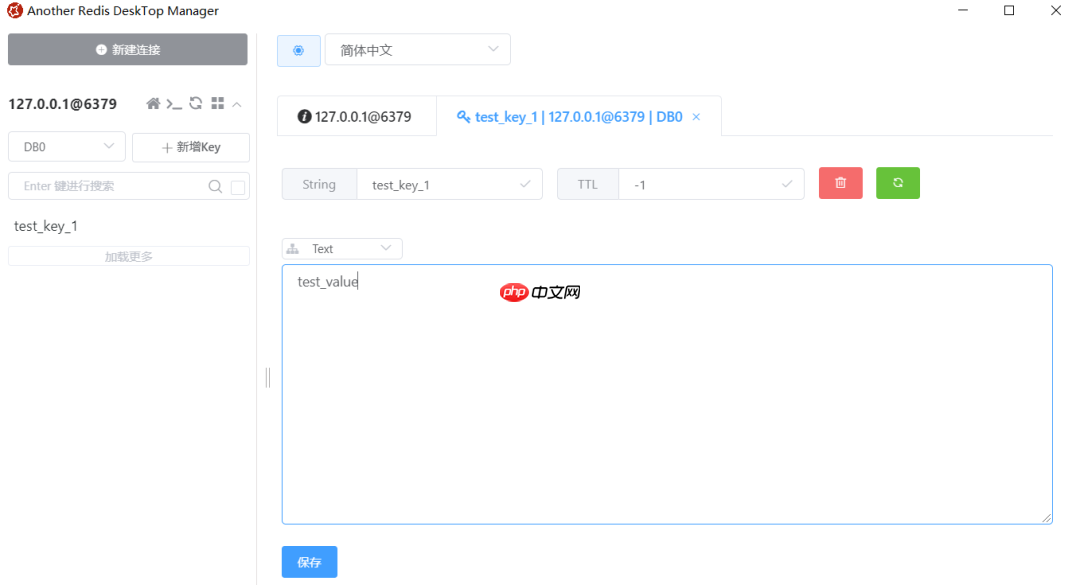Viewport: 1080px width, 585px height.
Task: Open the Text view format dropdown
Action: pyautogui.click(x=341, y=248)
